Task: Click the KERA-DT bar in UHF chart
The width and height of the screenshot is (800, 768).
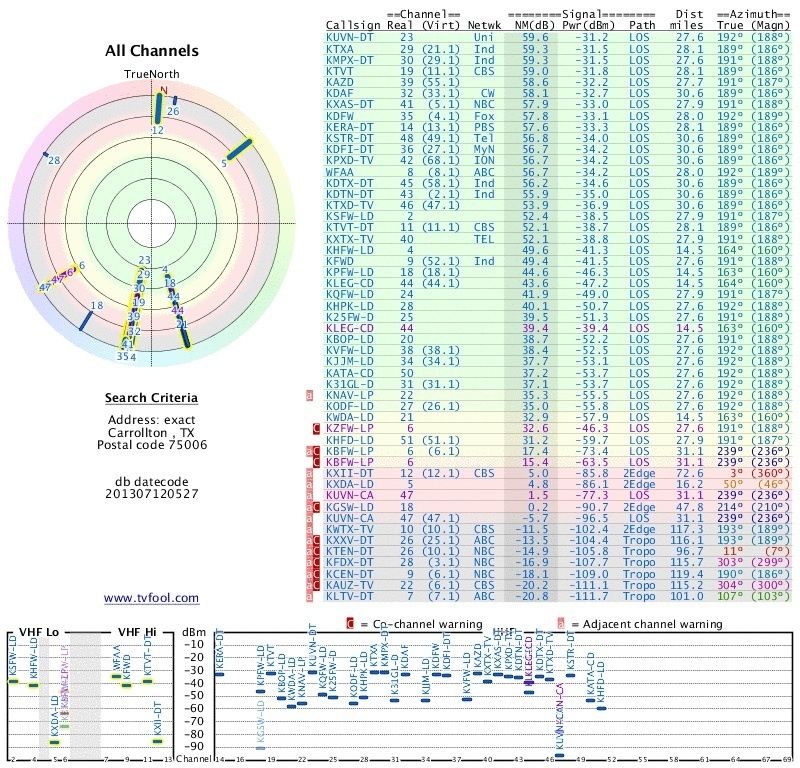Action: [x=219, y=675]
